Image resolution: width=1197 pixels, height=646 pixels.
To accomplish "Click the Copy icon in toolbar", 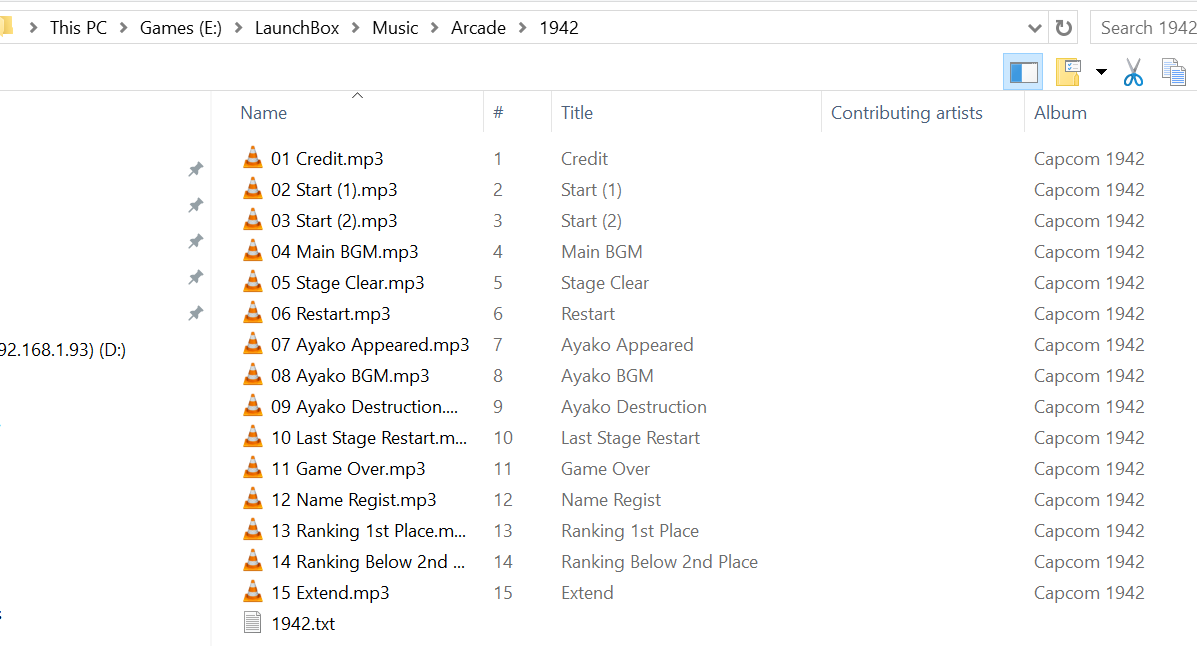I will [x=1174, y=73].
